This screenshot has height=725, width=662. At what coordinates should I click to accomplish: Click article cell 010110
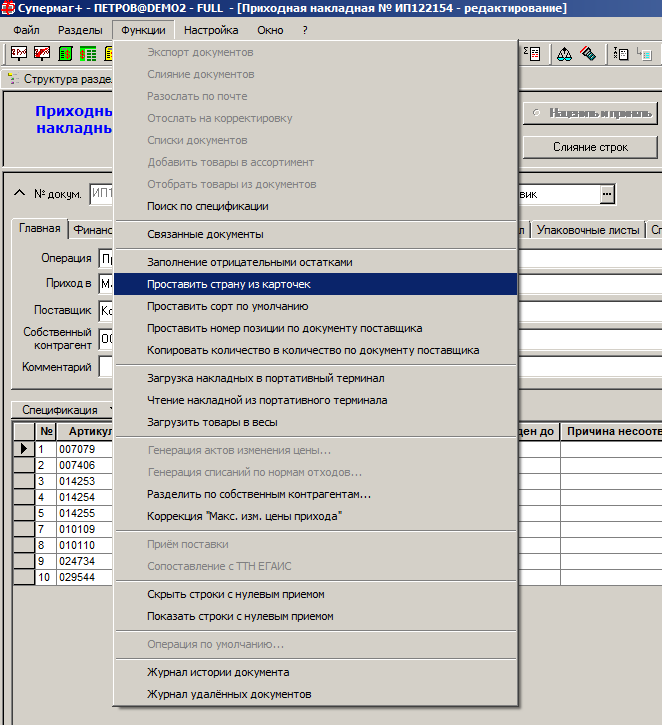click(x=85, y=545)
